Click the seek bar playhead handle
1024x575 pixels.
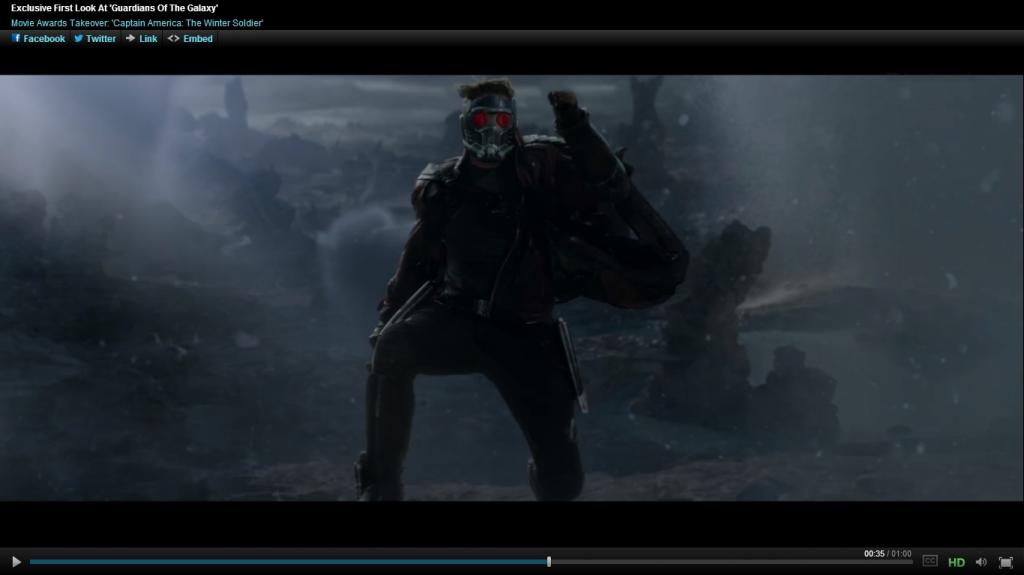(549, 561)
